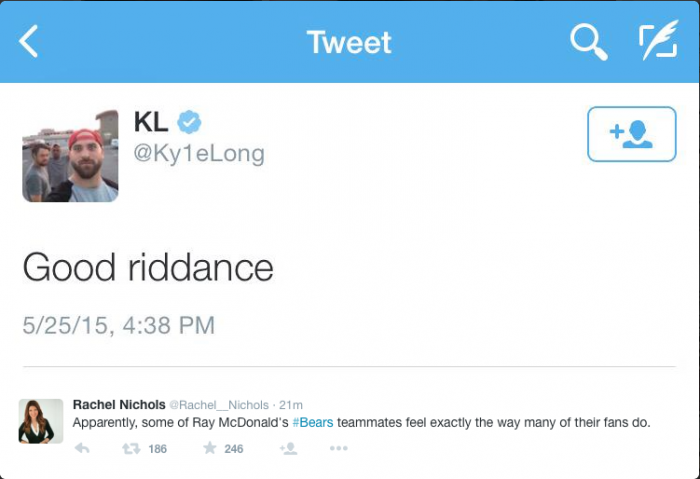This screenshot has width=700, height=479.
Task: Retweet Rachel Nichols' tweet
Action: [130, 449]
